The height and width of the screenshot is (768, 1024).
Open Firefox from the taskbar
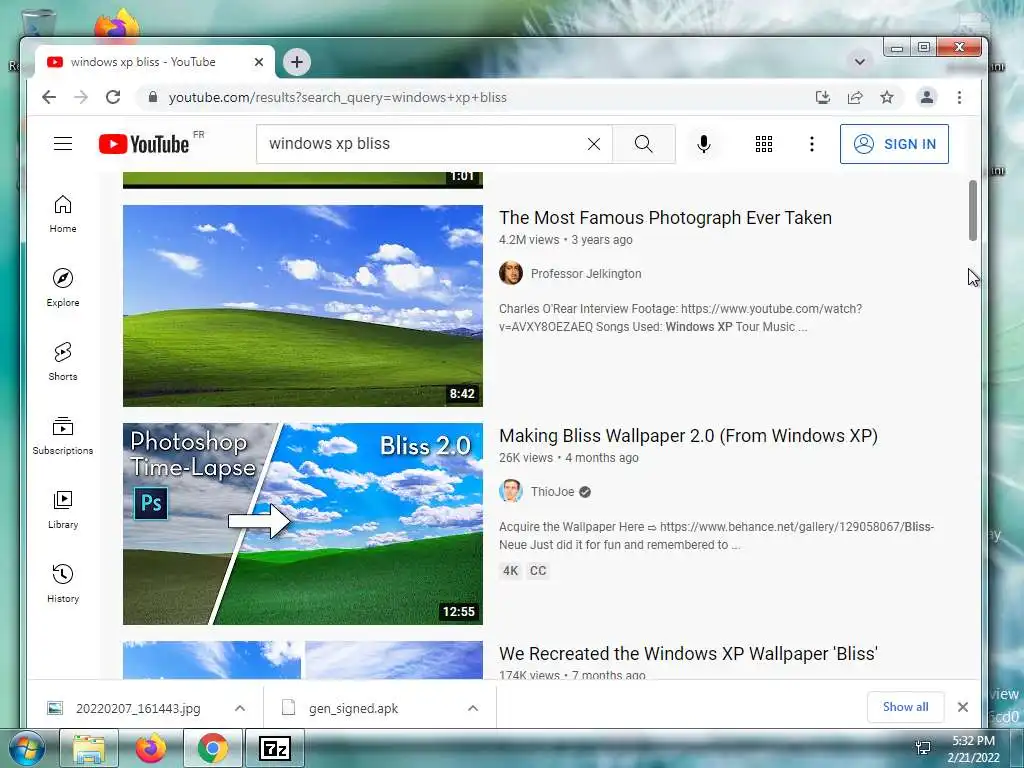(151, 748)
